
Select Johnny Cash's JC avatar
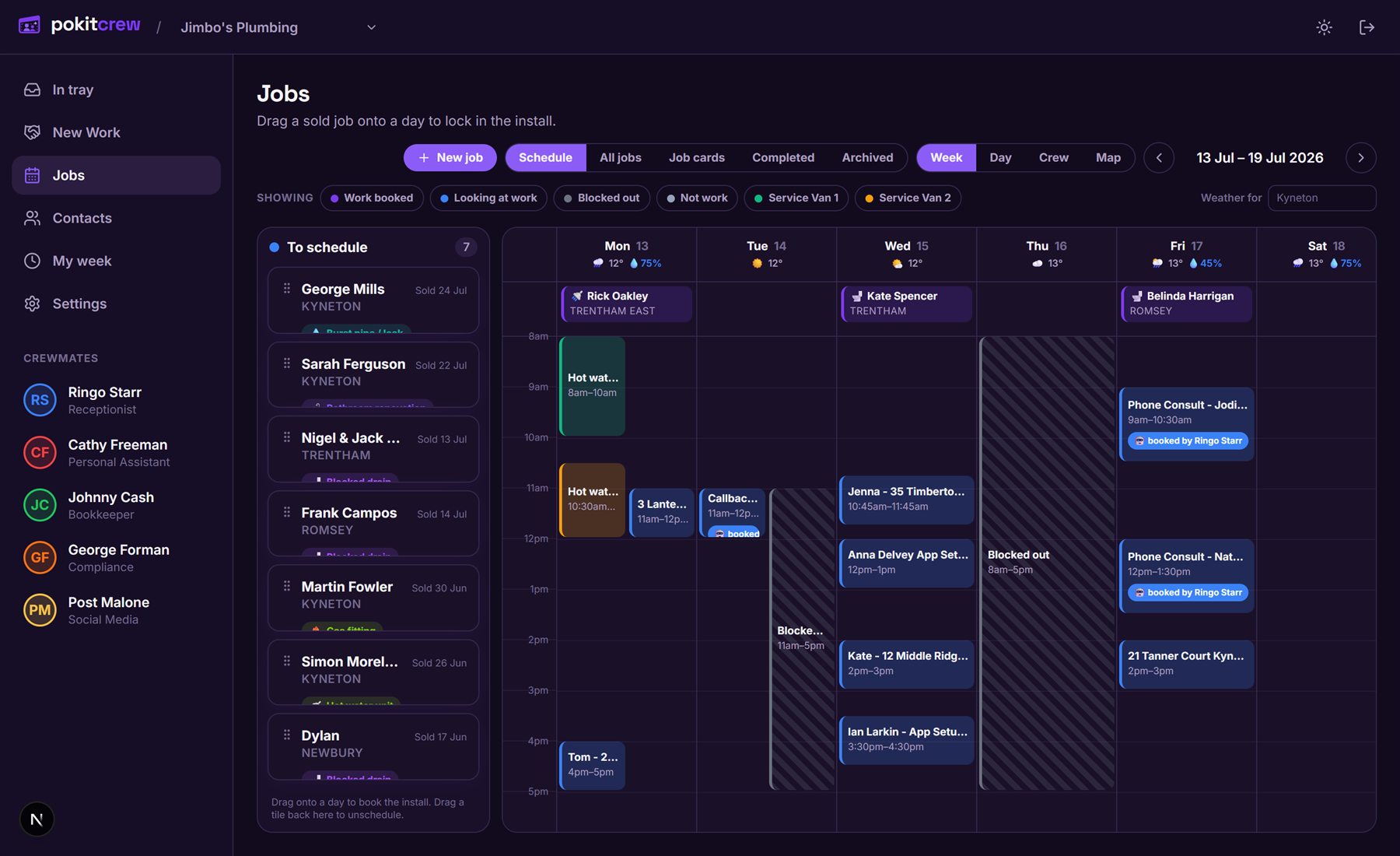pos(40,505)
